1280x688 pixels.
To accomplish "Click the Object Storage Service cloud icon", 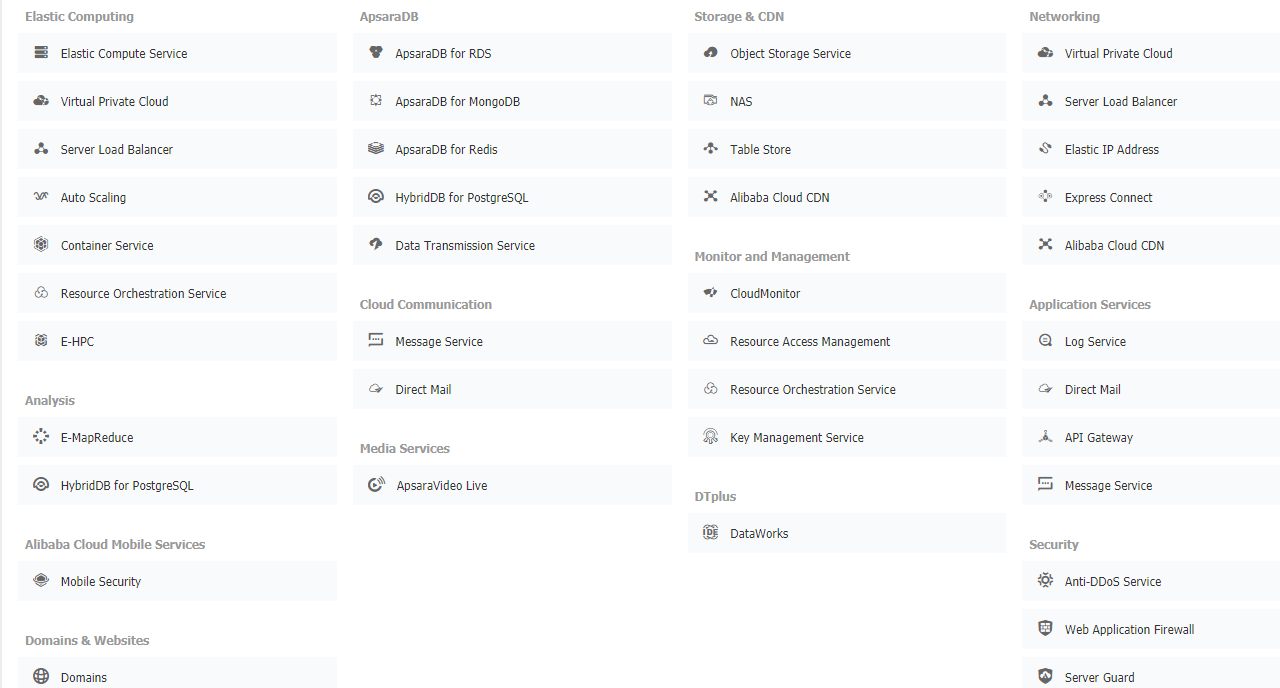I will (x=711, y=53).
